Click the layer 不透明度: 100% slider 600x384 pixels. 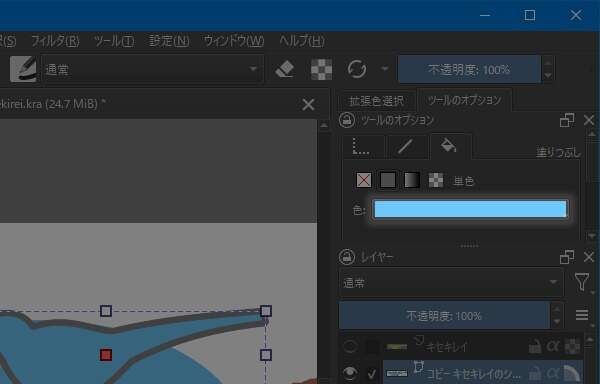444,316
